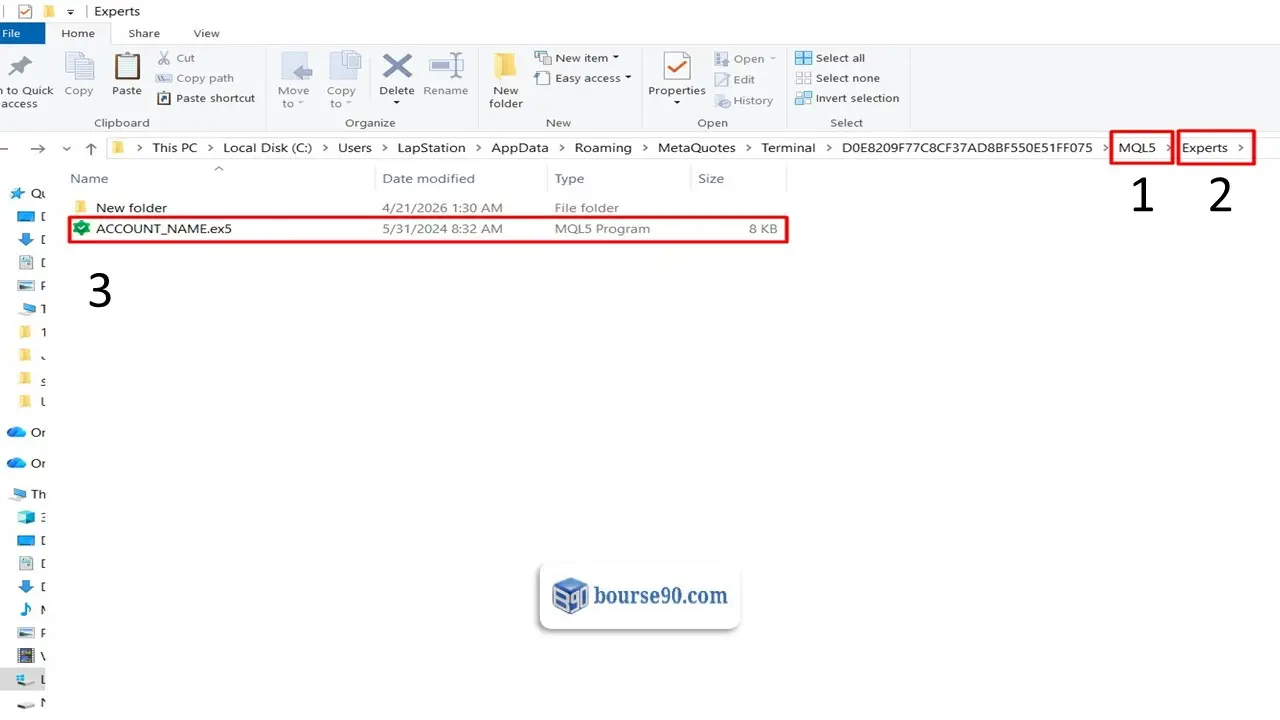Click the Copy icon in the ribbon

pos(79,67)
